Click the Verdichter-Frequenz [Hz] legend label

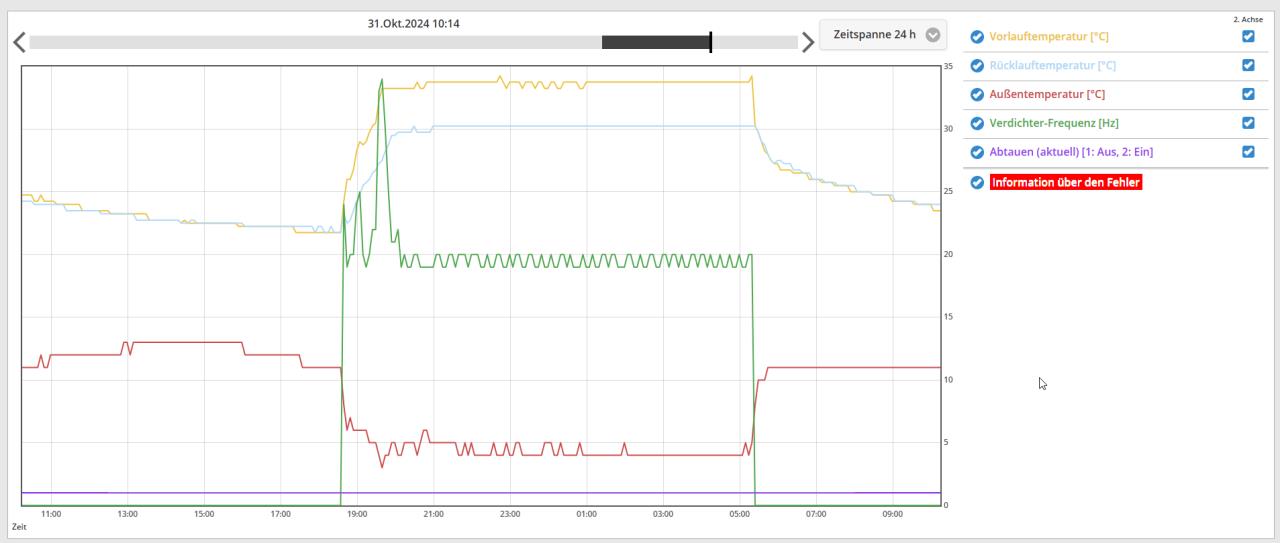[x=1054, y=124]
